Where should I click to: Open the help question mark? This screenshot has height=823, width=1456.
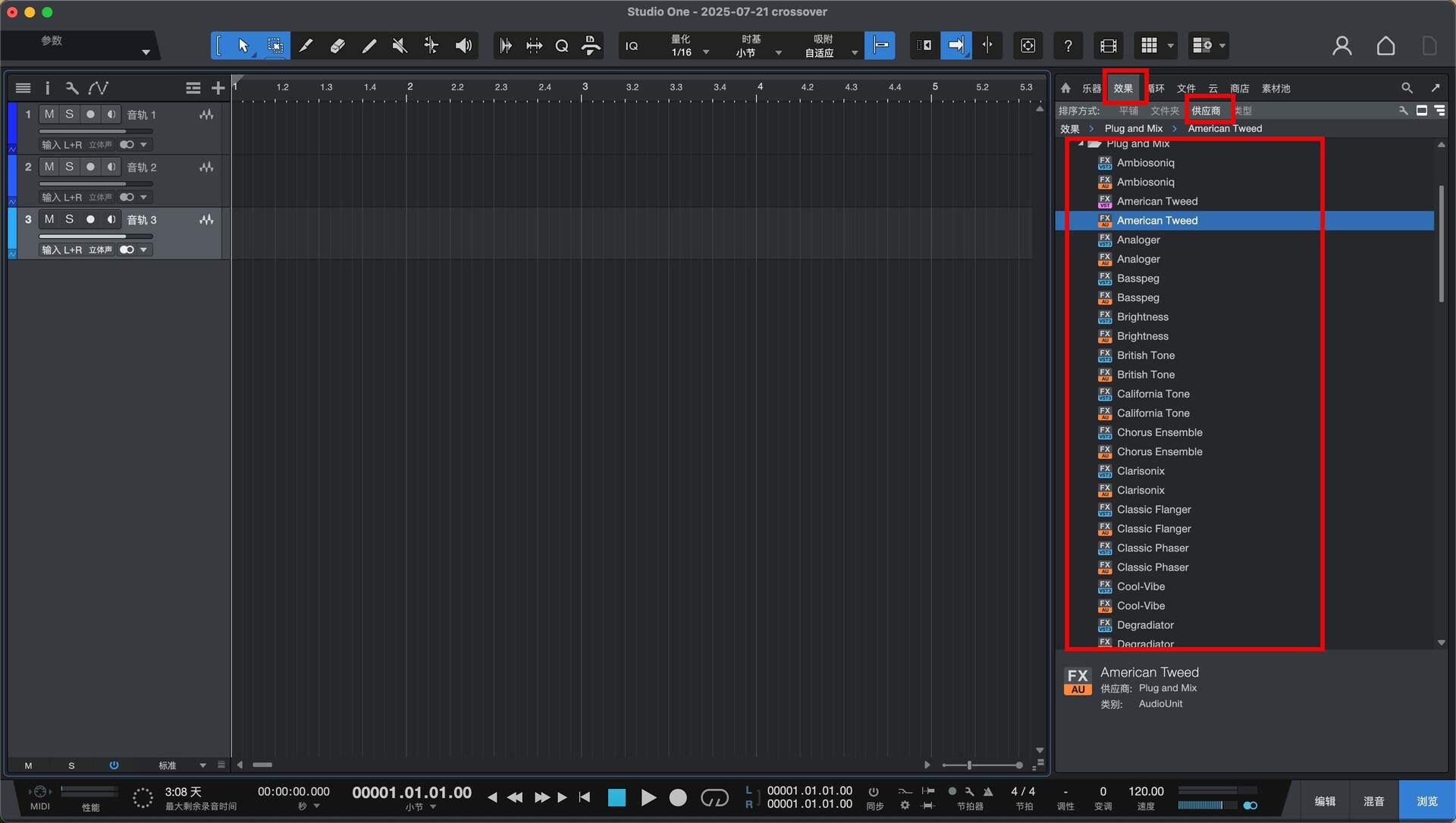coord(1068,46)
